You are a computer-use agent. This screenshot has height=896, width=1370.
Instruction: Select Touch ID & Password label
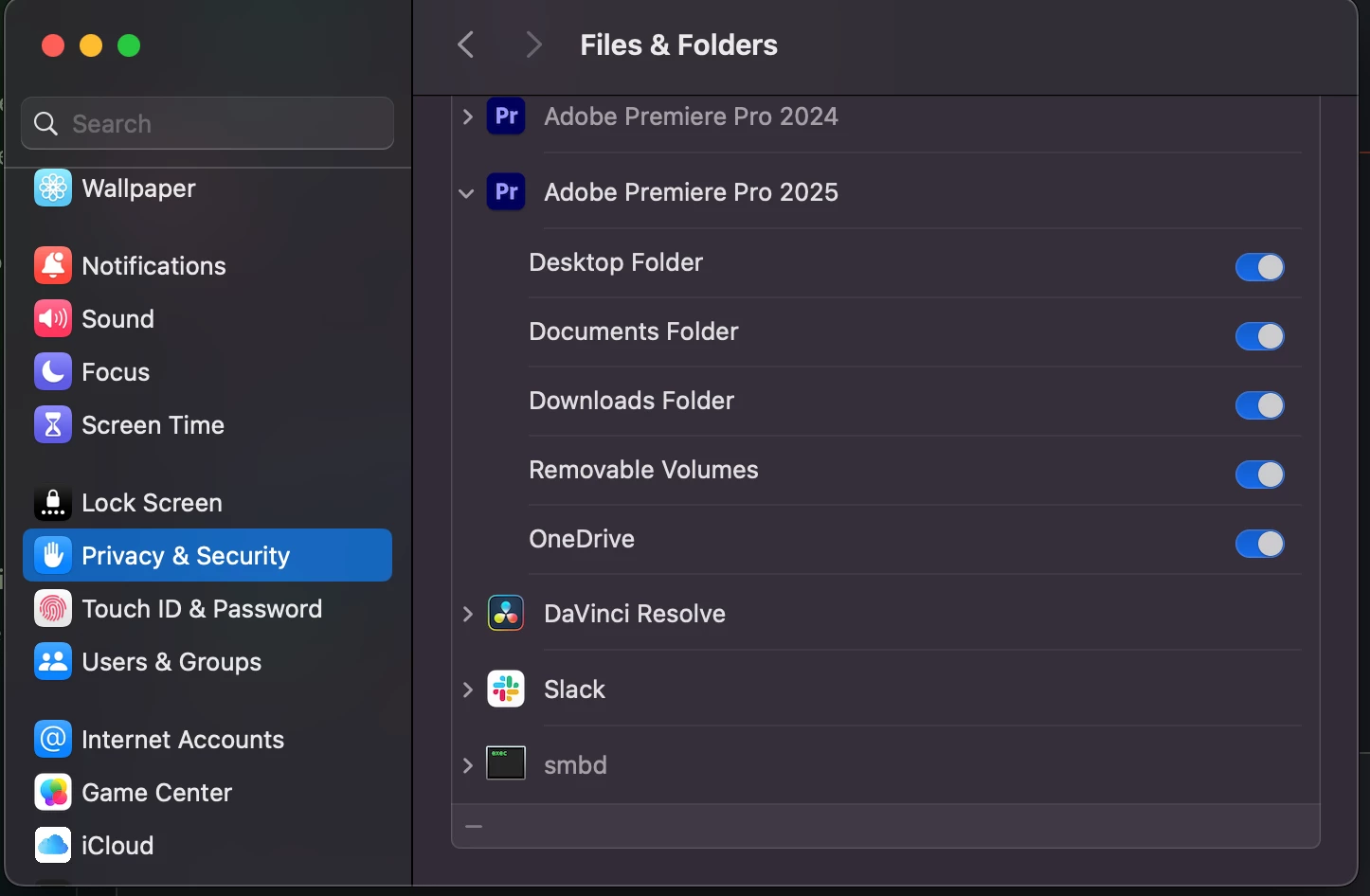point(202,609)
